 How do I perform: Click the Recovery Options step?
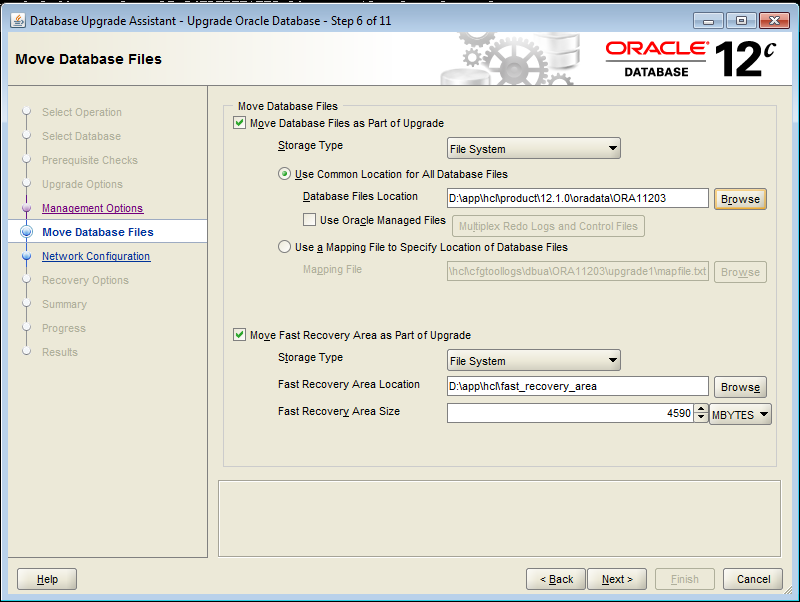click(85, 280)
